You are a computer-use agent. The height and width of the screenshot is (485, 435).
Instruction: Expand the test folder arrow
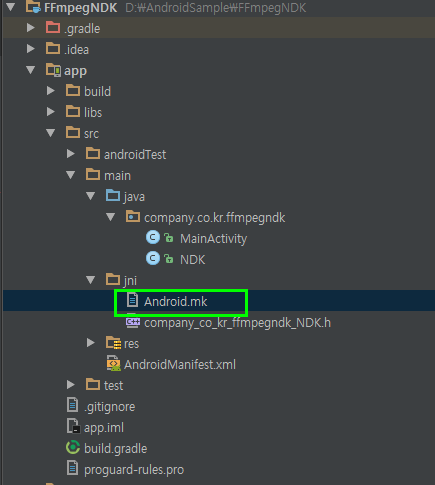tap(71, 385)
